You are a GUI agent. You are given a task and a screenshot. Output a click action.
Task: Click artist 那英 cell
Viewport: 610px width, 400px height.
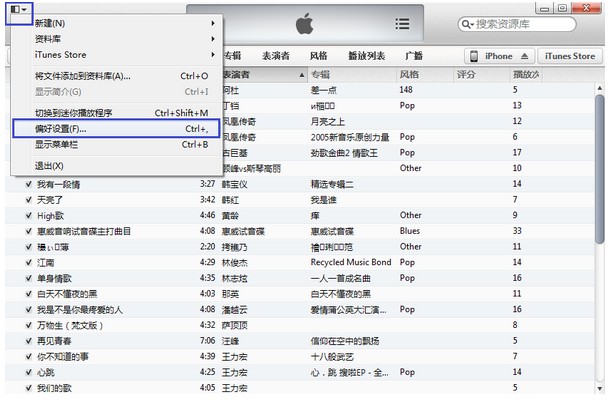click(x=230, y=294)
